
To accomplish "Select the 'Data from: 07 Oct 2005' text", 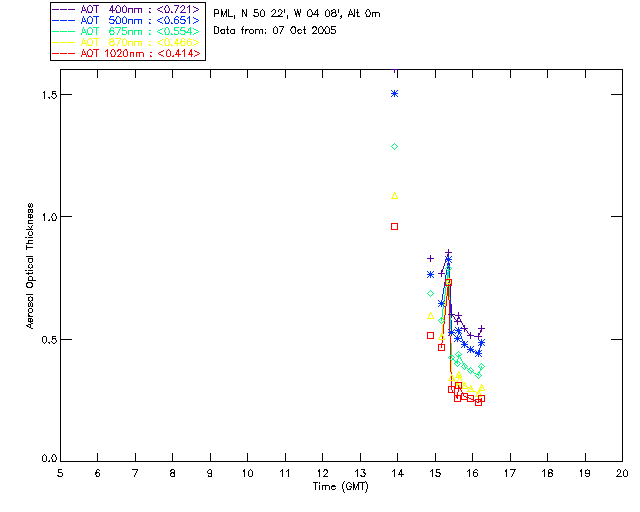I will click(x=275, y=31).
